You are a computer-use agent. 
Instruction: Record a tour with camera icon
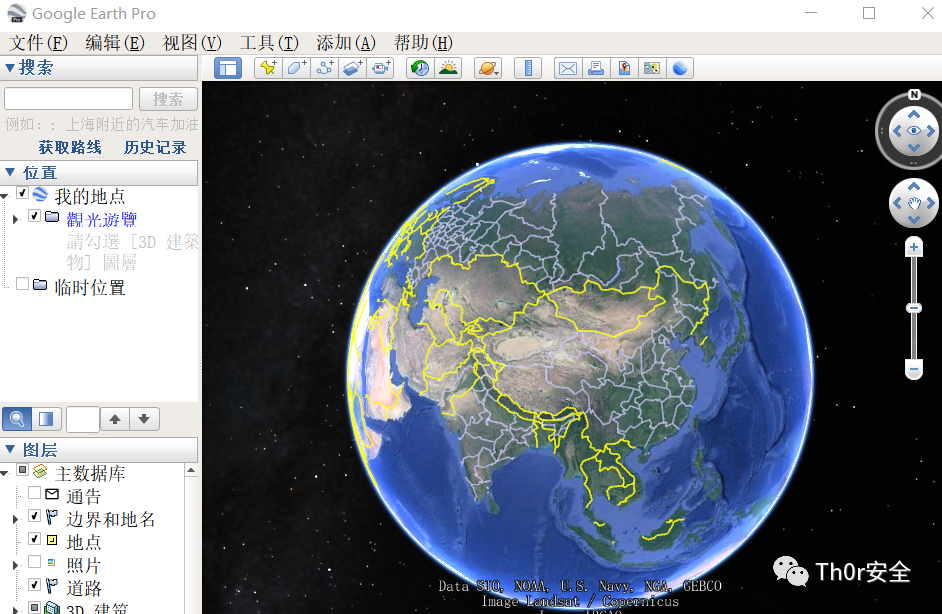pyautogui.click(x=381, y=68)
